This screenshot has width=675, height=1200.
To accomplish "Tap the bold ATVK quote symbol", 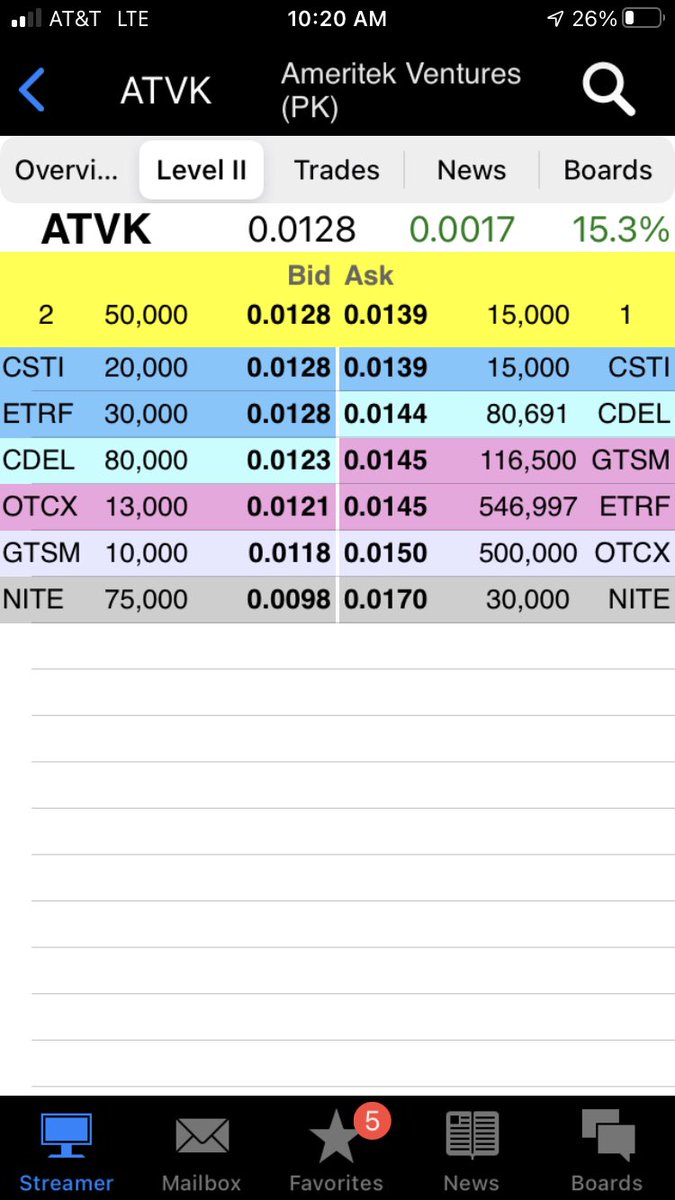I will (x=96, y=230).
